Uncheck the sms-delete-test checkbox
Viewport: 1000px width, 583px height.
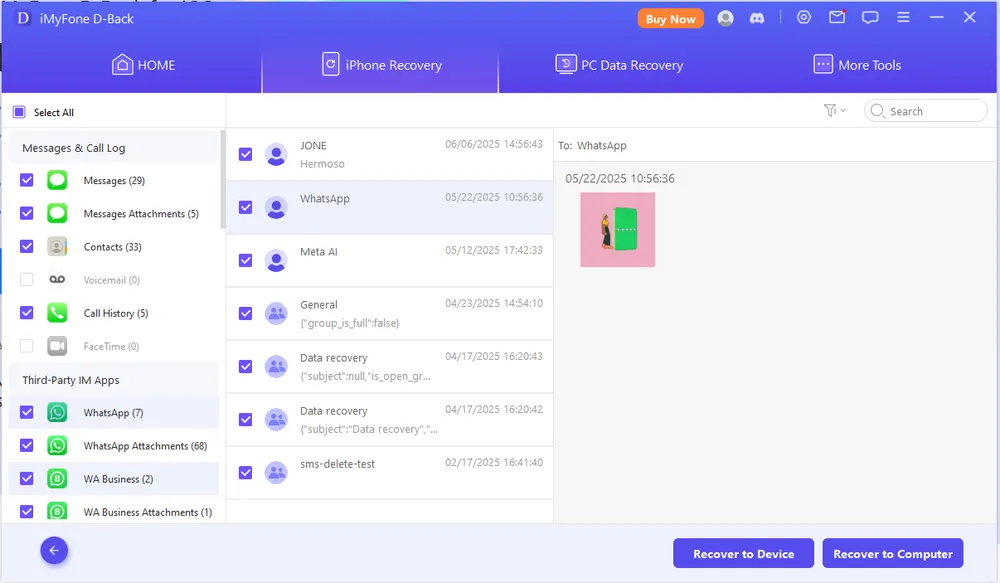(x=246, y=473)
